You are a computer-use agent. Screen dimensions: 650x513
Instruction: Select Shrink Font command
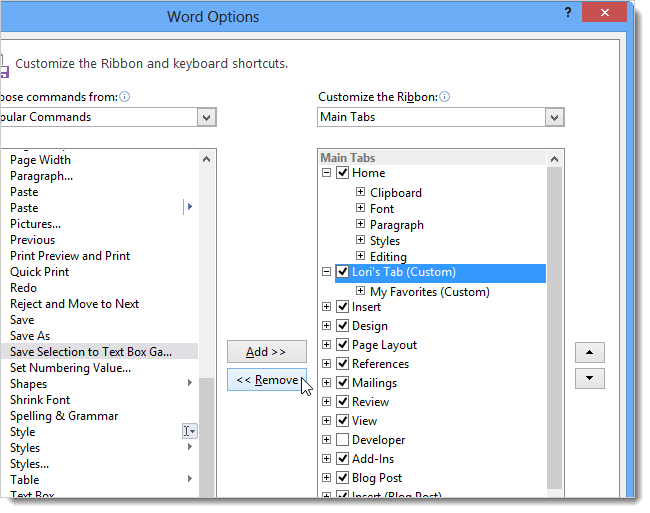40,399
